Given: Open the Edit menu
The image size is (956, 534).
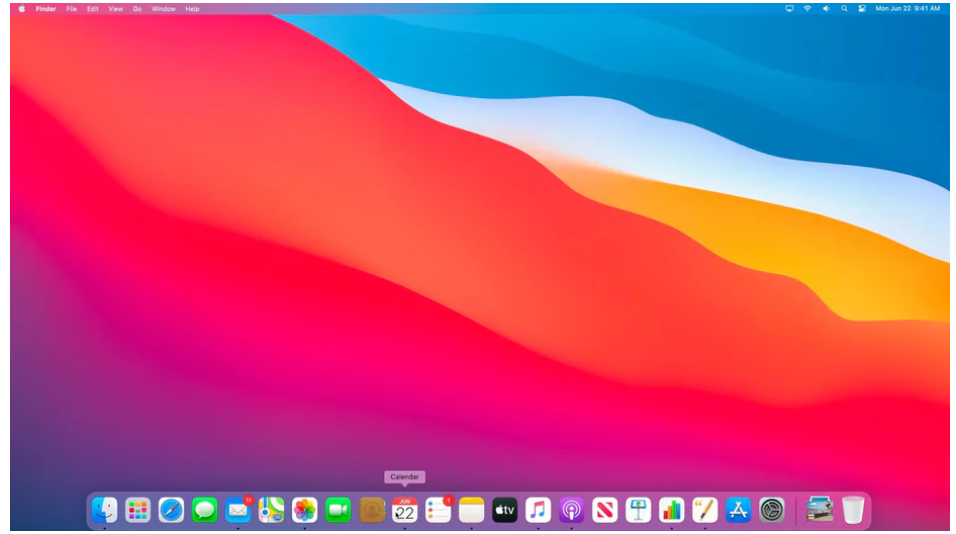Looking at the screenshot, I should pyautogui.click(x=93, y=9).
